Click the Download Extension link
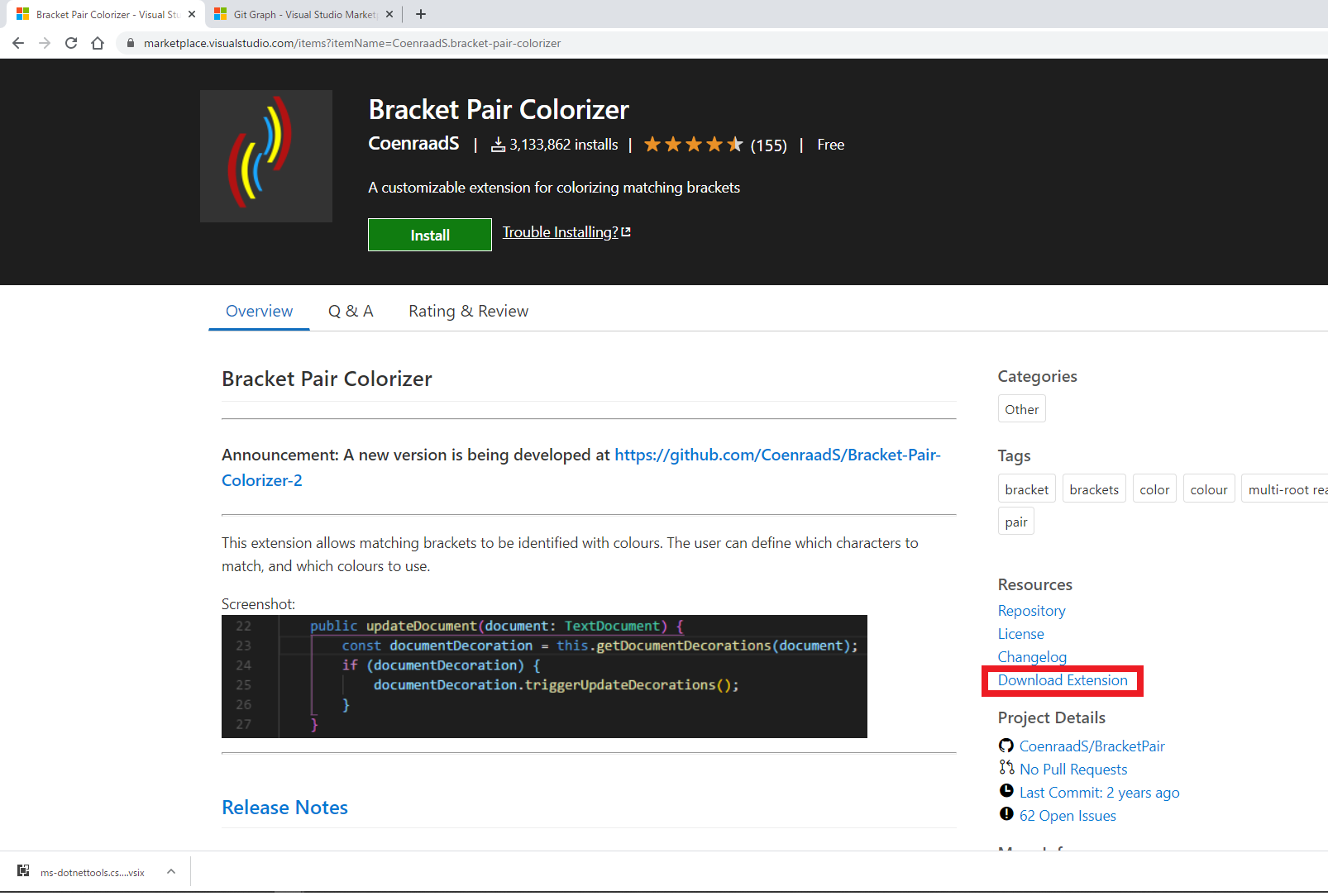This screenshot has height=896, width=1328. pyautogui.click(x=1062, y=680)
